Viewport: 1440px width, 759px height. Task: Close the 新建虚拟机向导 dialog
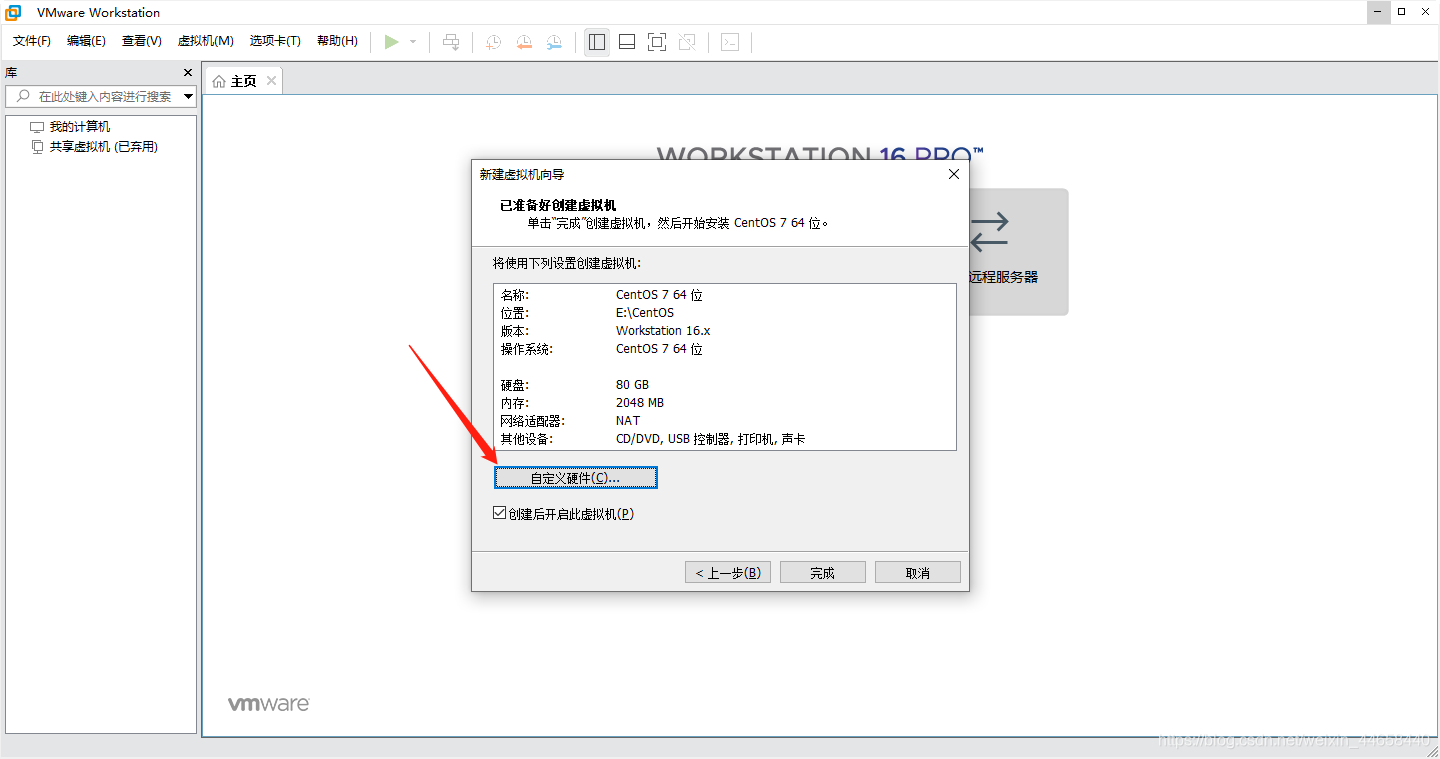953,174
